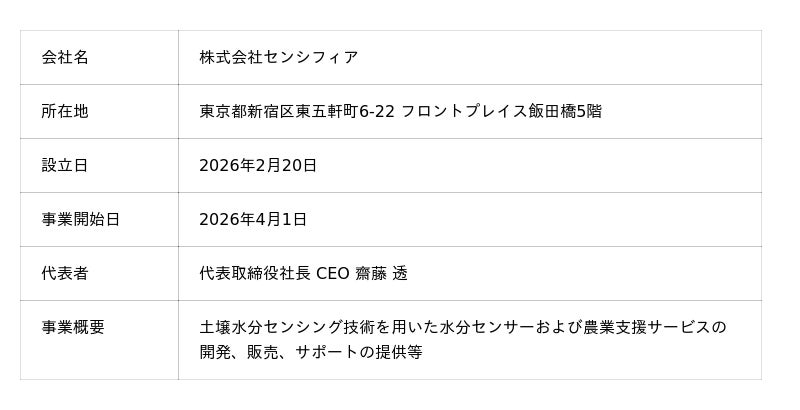
Task: Click the 株式会社 prefix in company name
Action: click(x=231, y=57)
